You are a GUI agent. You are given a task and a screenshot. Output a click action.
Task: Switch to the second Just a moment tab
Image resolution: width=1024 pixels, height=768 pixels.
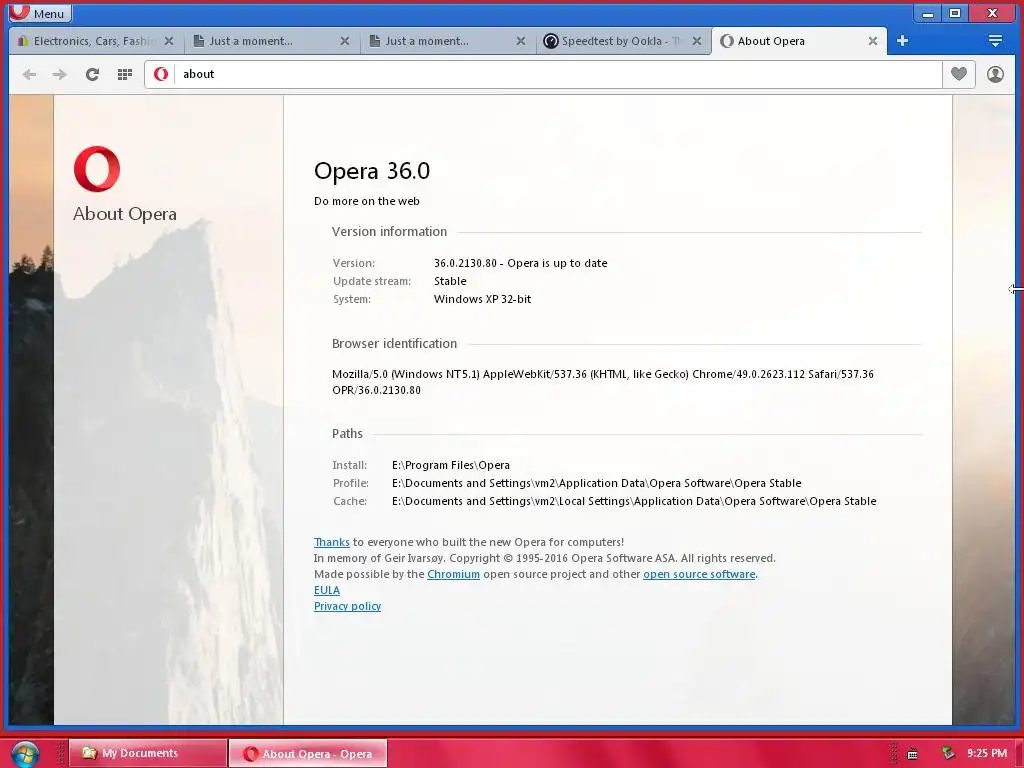pyautogui.click(x=447, y=41)
